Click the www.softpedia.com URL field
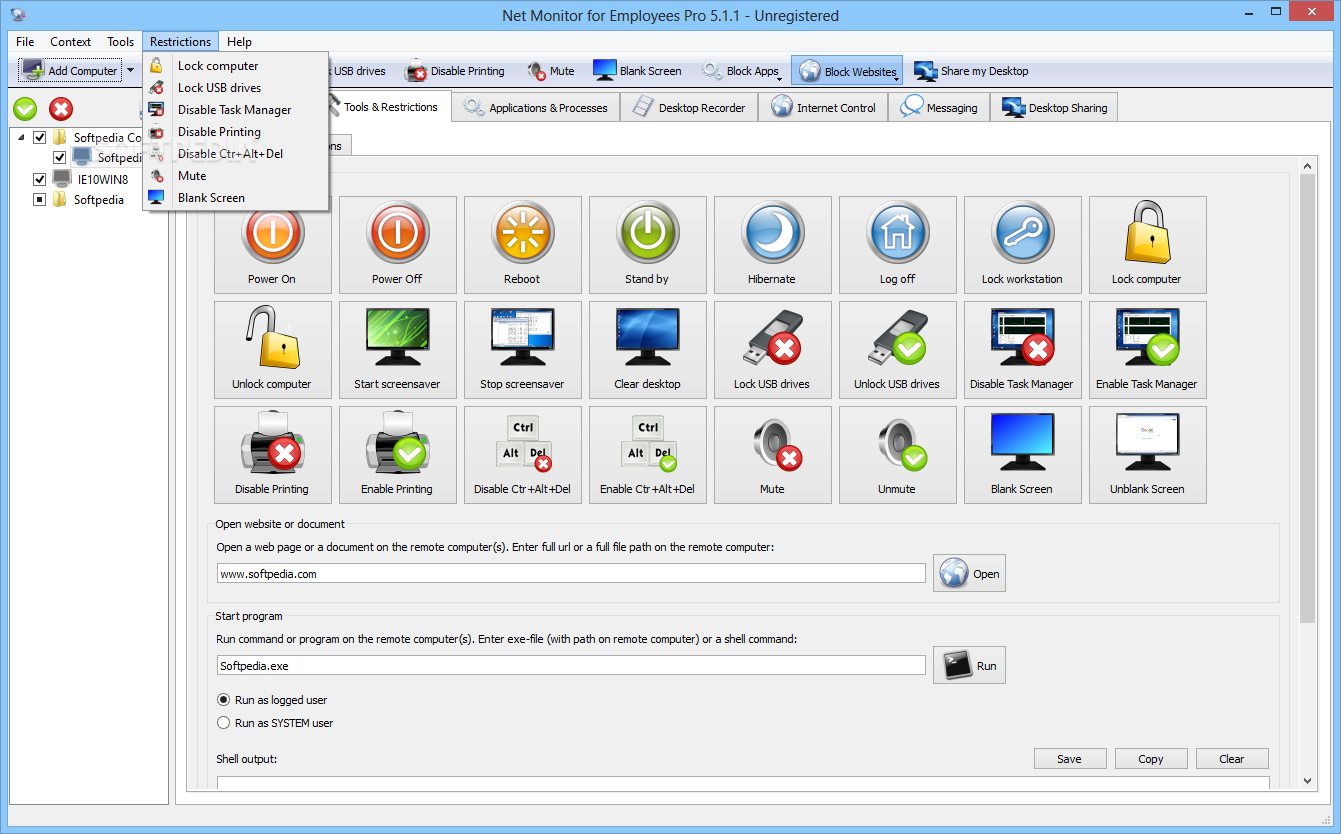1341x834 pixels. pos(571,573)
